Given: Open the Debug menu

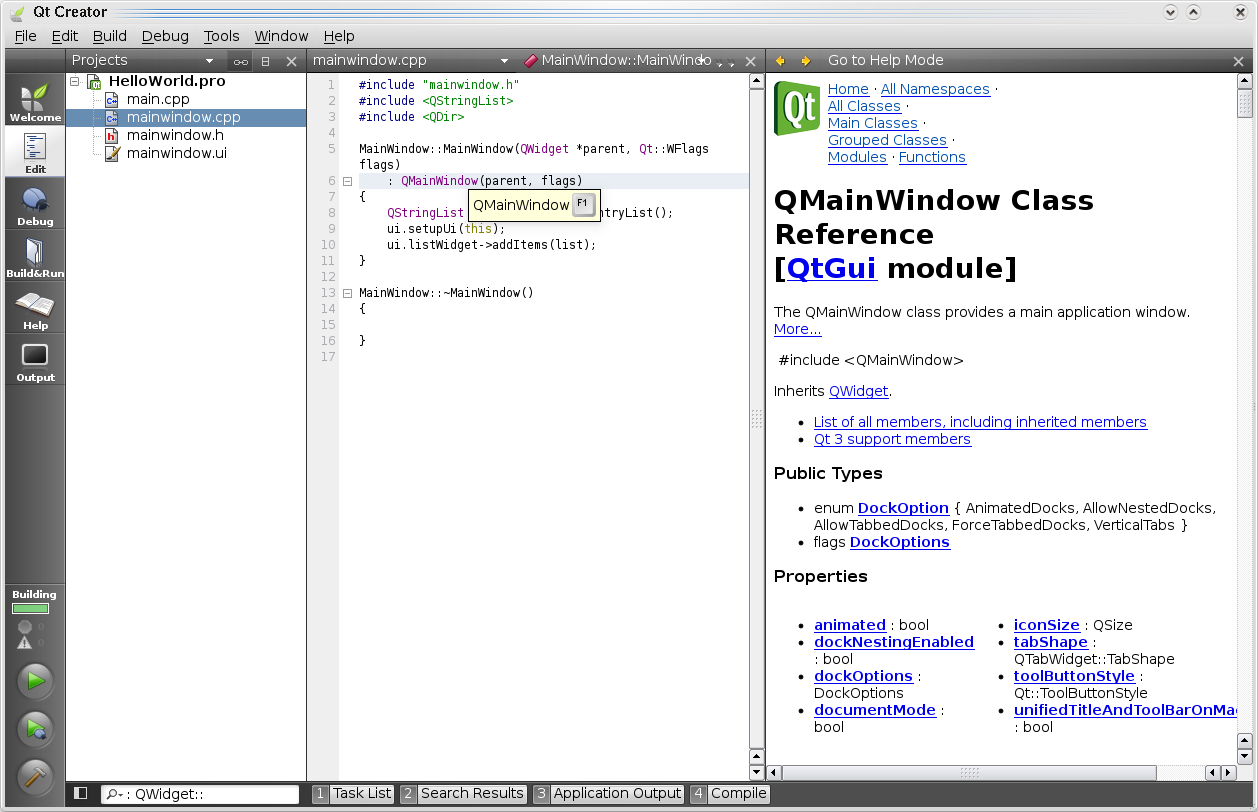Looking at the screenshot, I should tap(165, 36).
